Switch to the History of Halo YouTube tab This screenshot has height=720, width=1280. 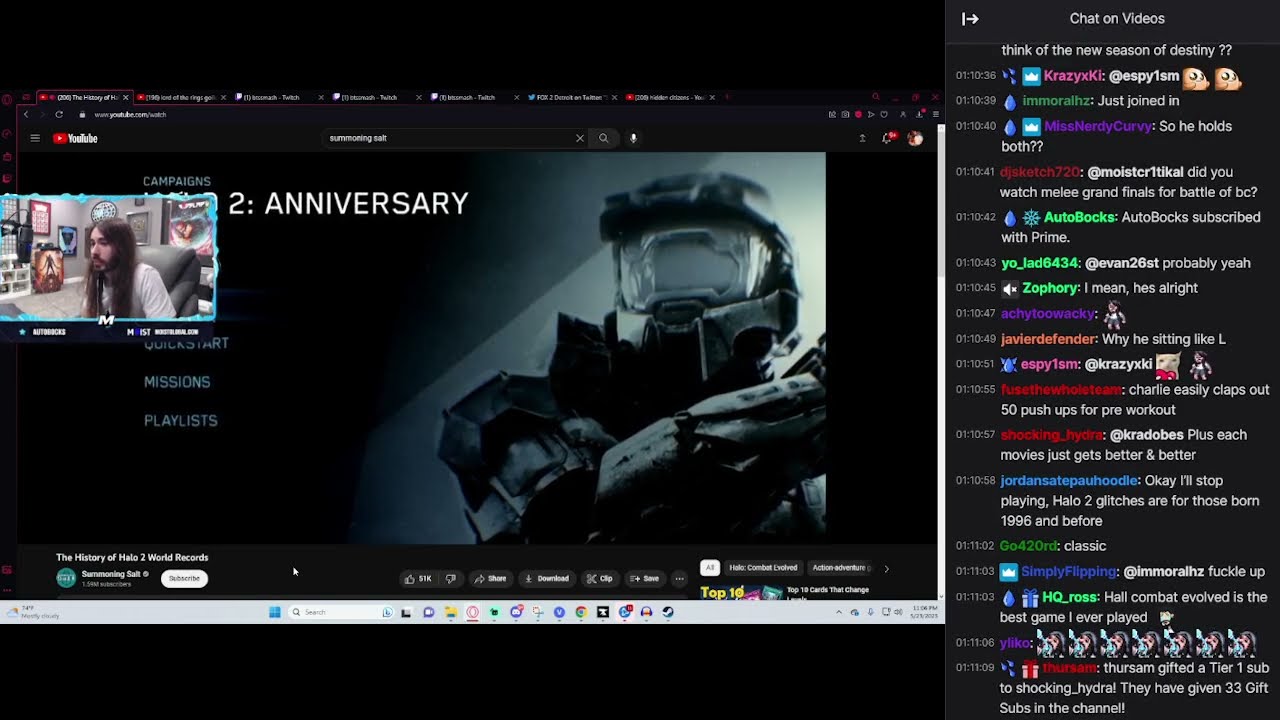(x=86, y=97)
